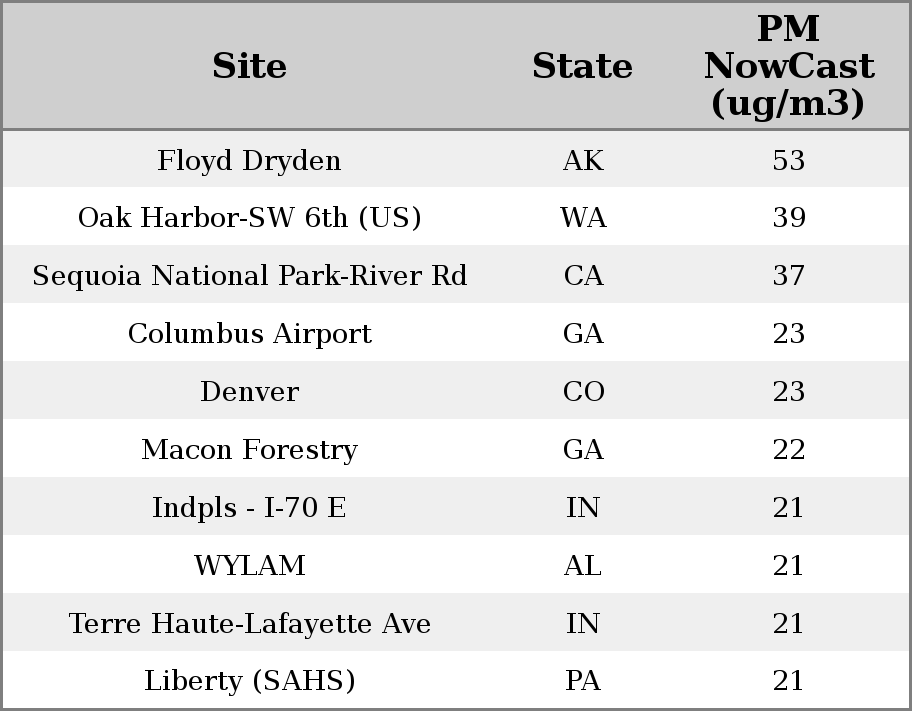Select the Columbus Airport site cell
912x711 pixels.
249,334
